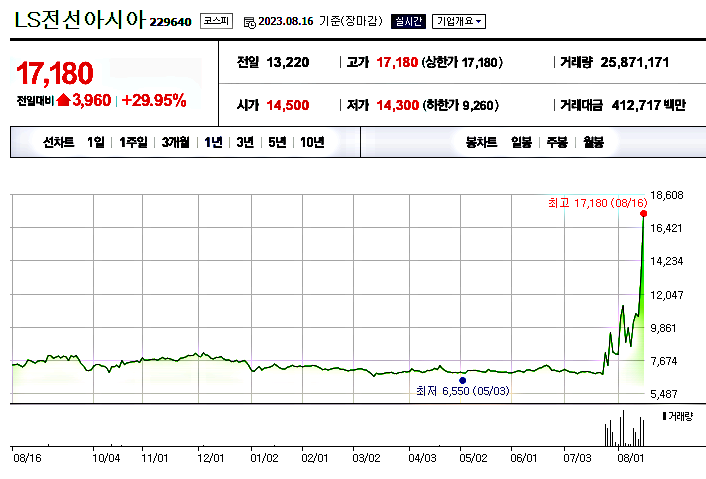Click the blue low-point marker on the chart
Image resolution: width=706 pixels, height=479 pixels.
462,380
